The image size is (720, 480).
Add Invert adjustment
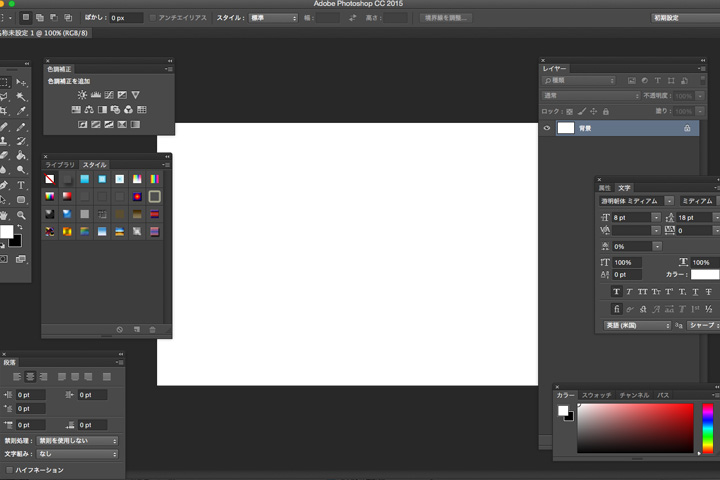(x=82, y=124)
